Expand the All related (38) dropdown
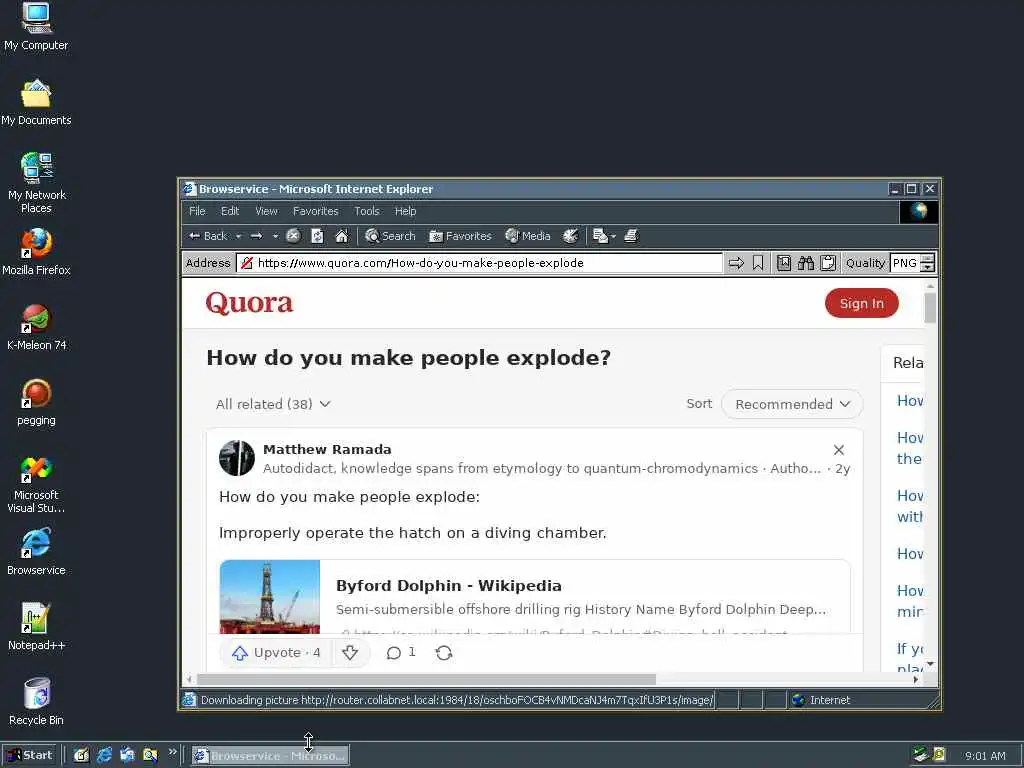Image resolution: width=1024 pixels, height=768 pixels. [273, 404]
